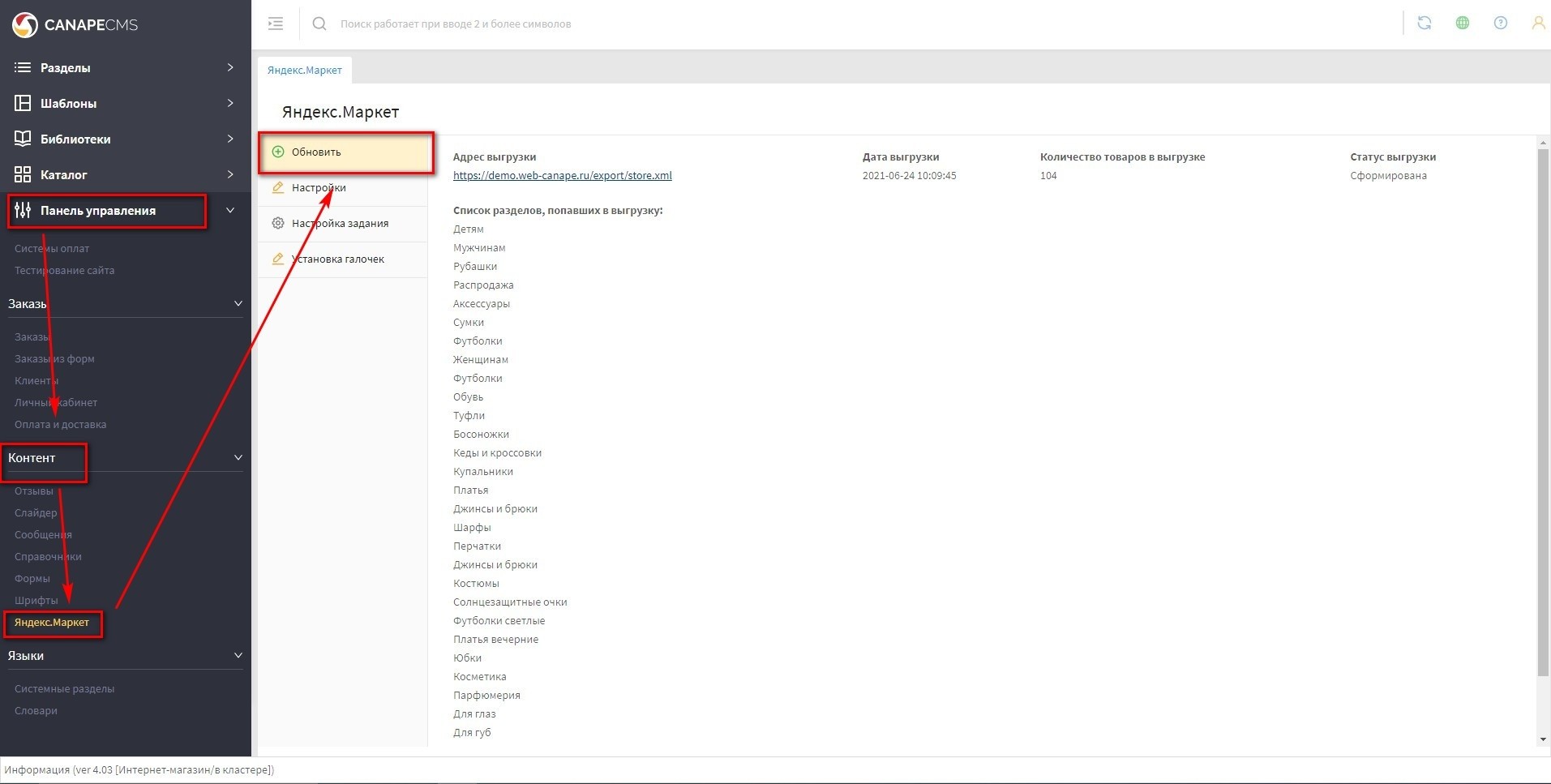
Task: Click the help question mark icon
Action: pos(1500,23)
